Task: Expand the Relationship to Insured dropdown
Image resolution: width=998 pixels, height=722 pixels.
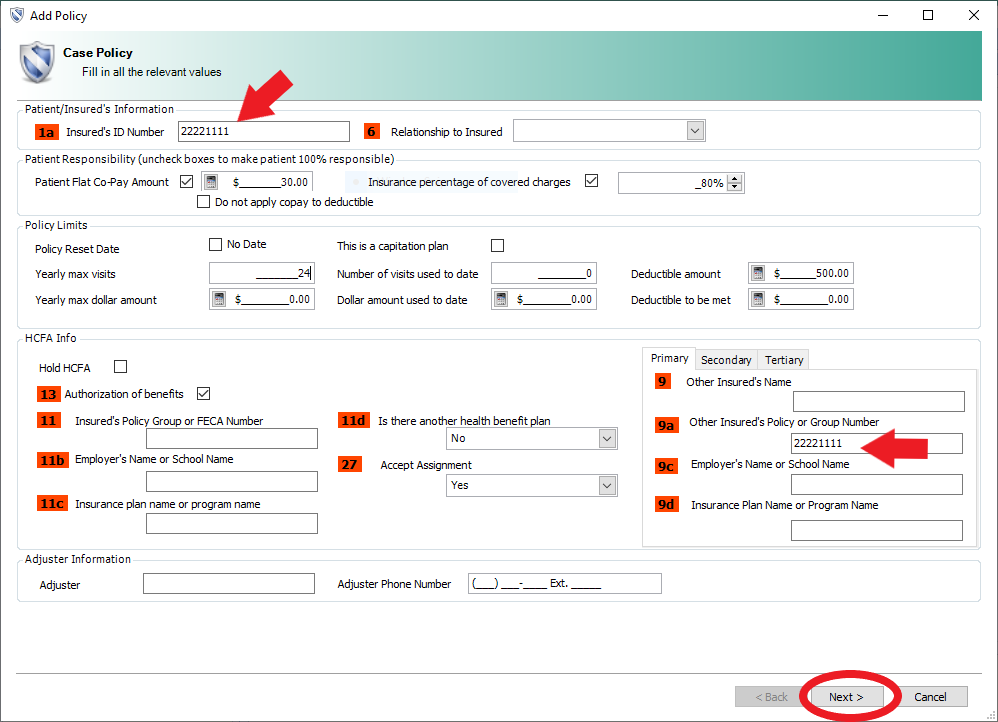Action: point(695,131)
